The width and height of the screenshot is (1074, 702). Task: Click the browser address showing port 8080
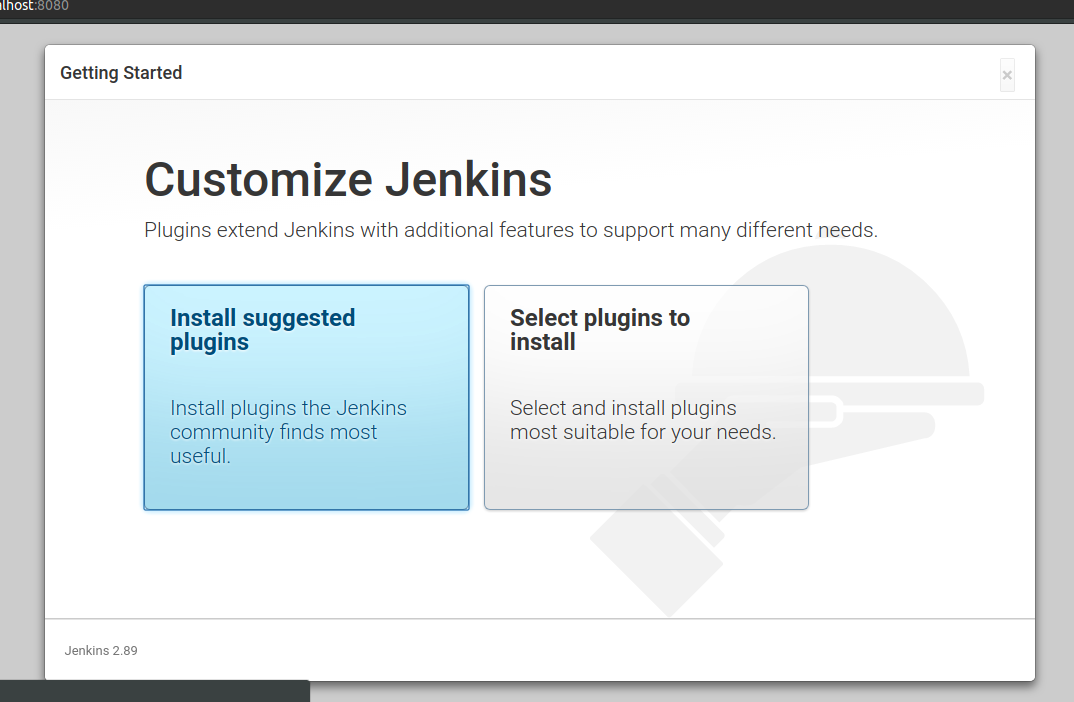pos(34,6)
